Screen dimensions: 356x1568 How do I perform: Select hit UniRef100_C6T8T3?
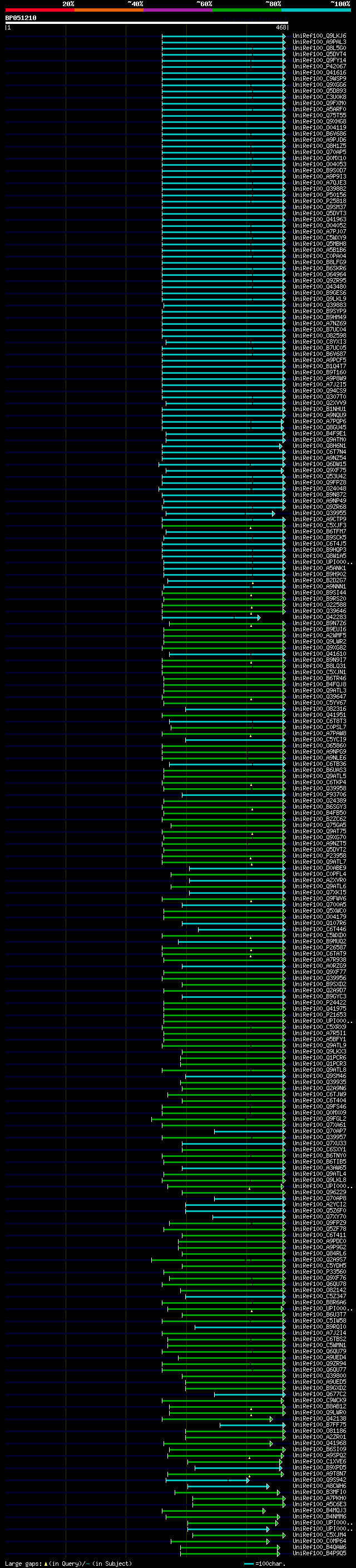319,721
